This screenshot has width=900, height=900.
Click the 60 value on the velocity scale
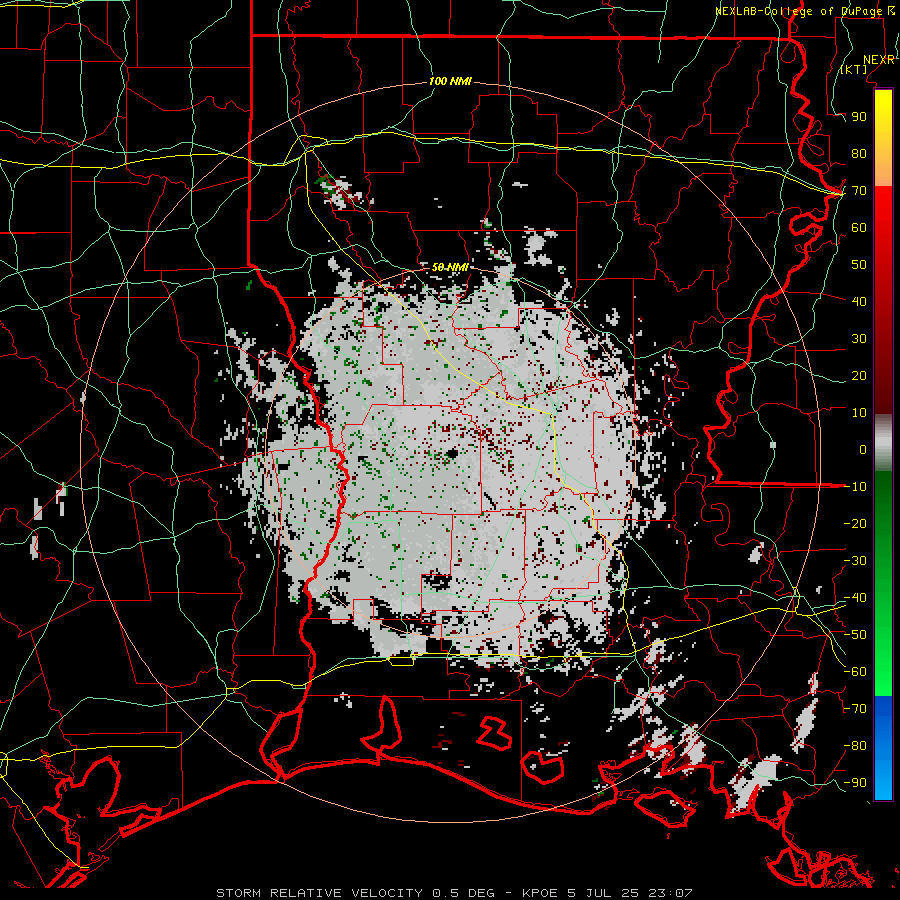pos(859,228)
